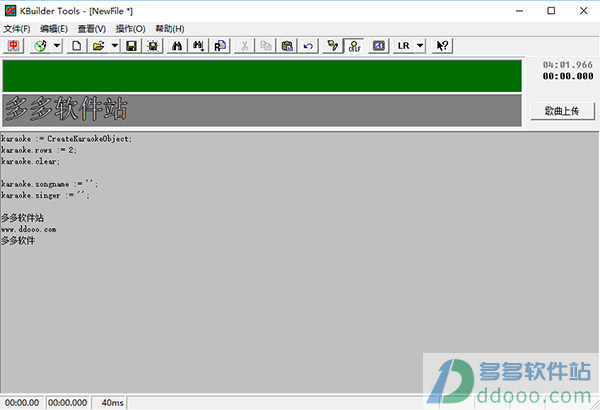This screenshot has width=600, height=410.
Task: Click the binoculars find icon
Action: point(177,46)
